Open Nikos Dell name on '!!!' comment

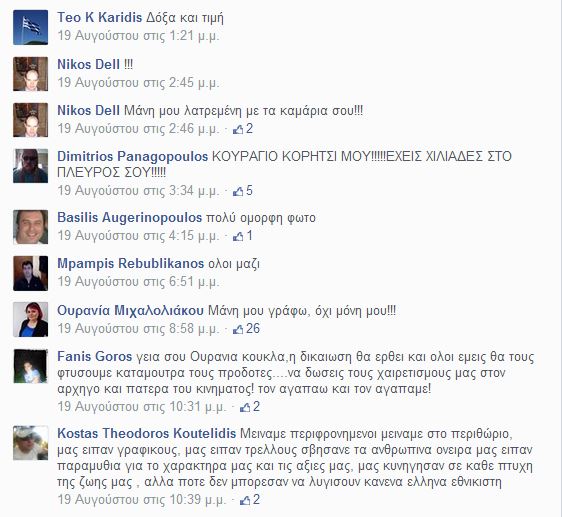89,65
